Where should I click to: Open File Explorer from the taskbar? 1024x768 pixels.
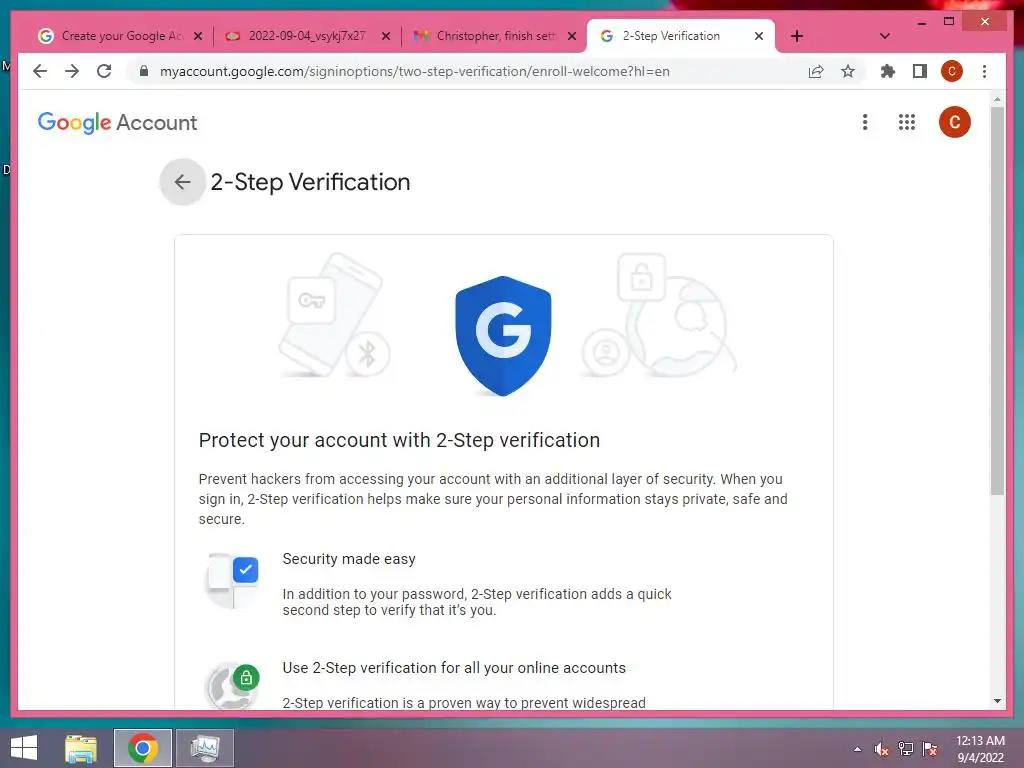(81, 748)
